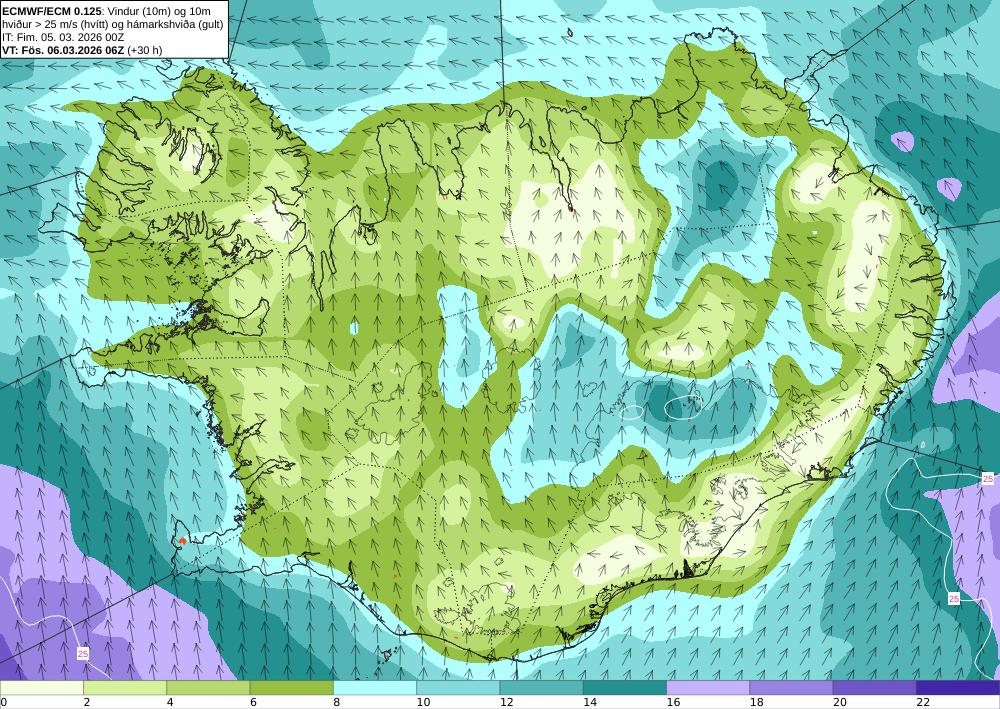This screenshot has height=709, width=1000.
Task: Click the 'ECMWF/ECM 0.125' model title text
Action: point(51,11)
